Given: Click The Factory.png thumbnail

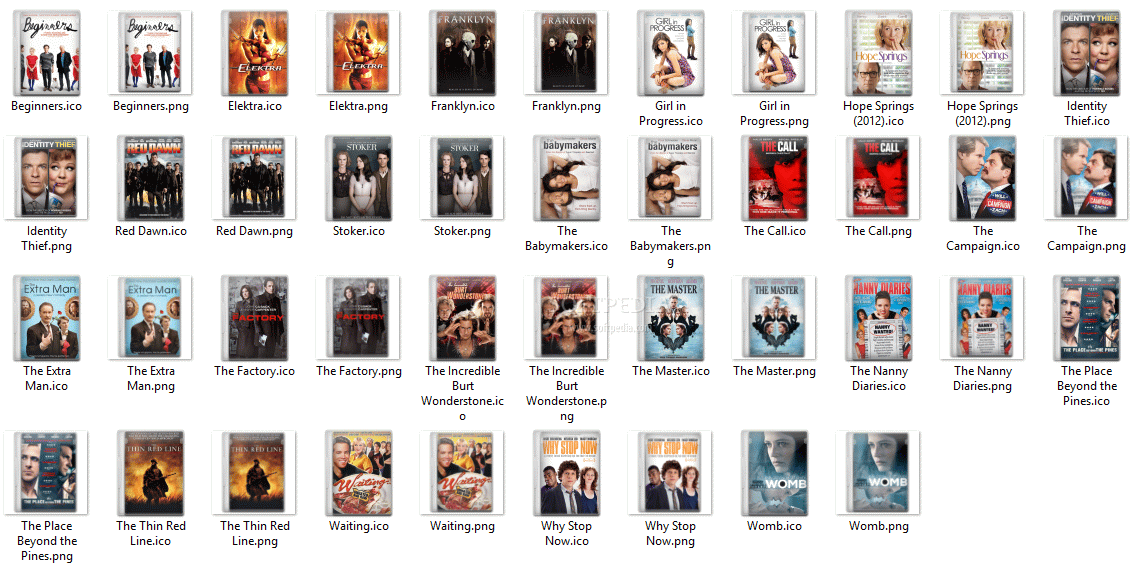Looking at the screenshot, I should (x=358, y=318).
